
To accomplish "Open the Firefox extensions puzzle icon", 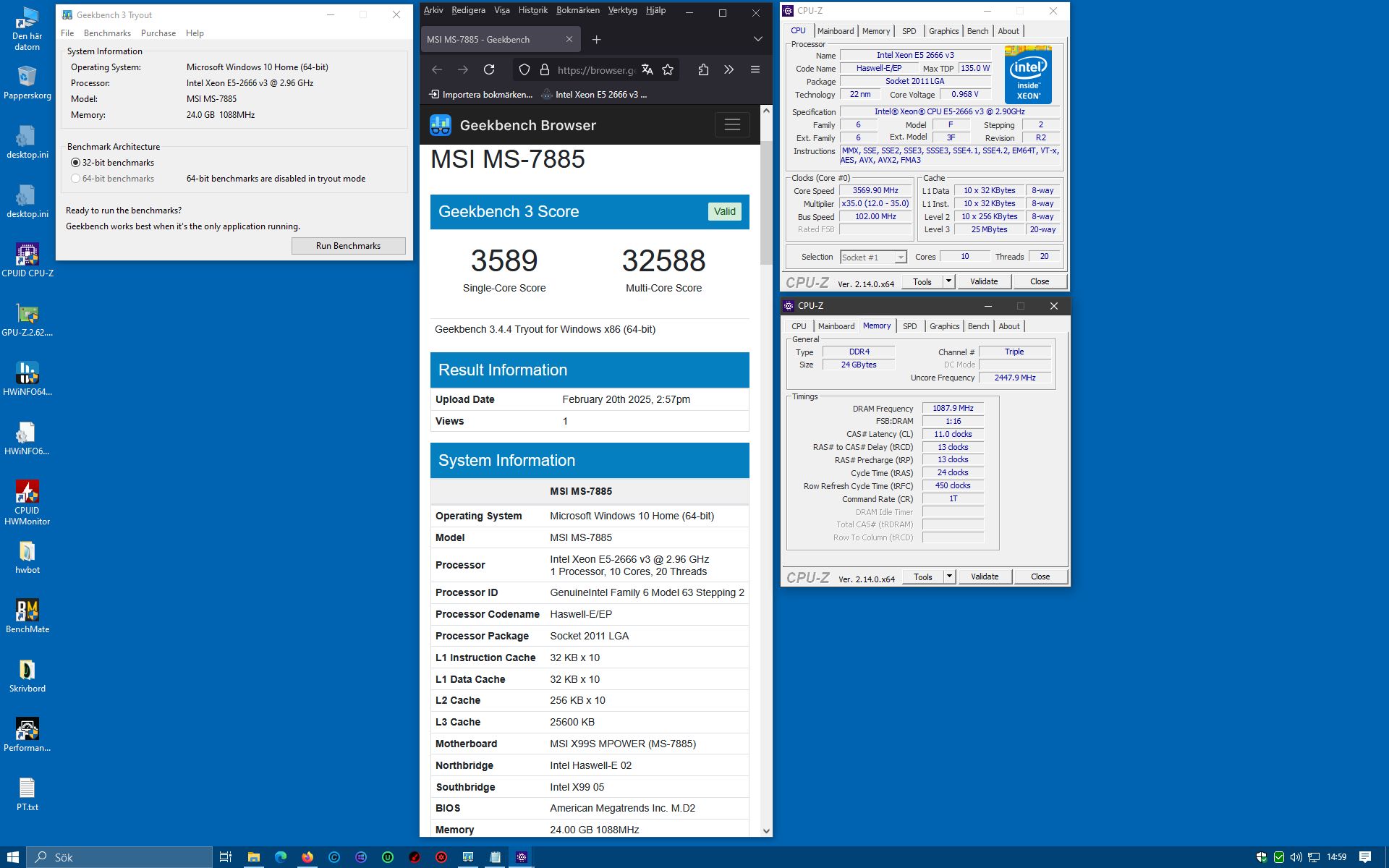I will [703, 69].
